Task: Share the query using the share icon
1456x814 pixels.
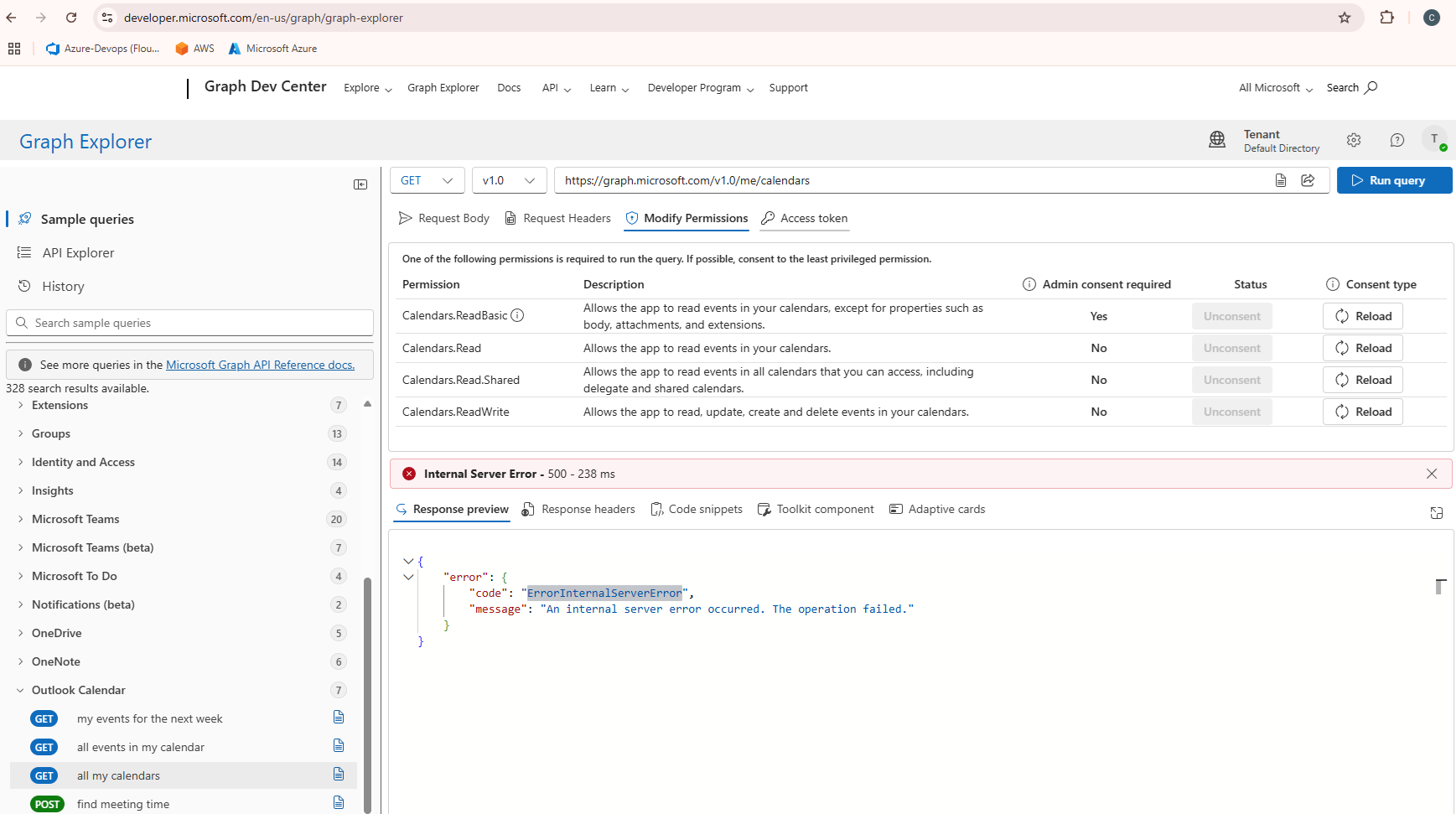Action: click(1308, 180)
